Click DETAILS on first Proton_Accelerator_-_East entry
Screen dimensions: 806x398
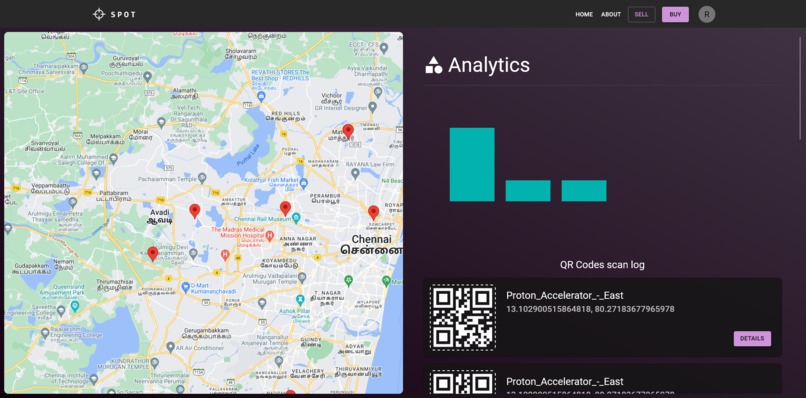click(x=752, y=339)
